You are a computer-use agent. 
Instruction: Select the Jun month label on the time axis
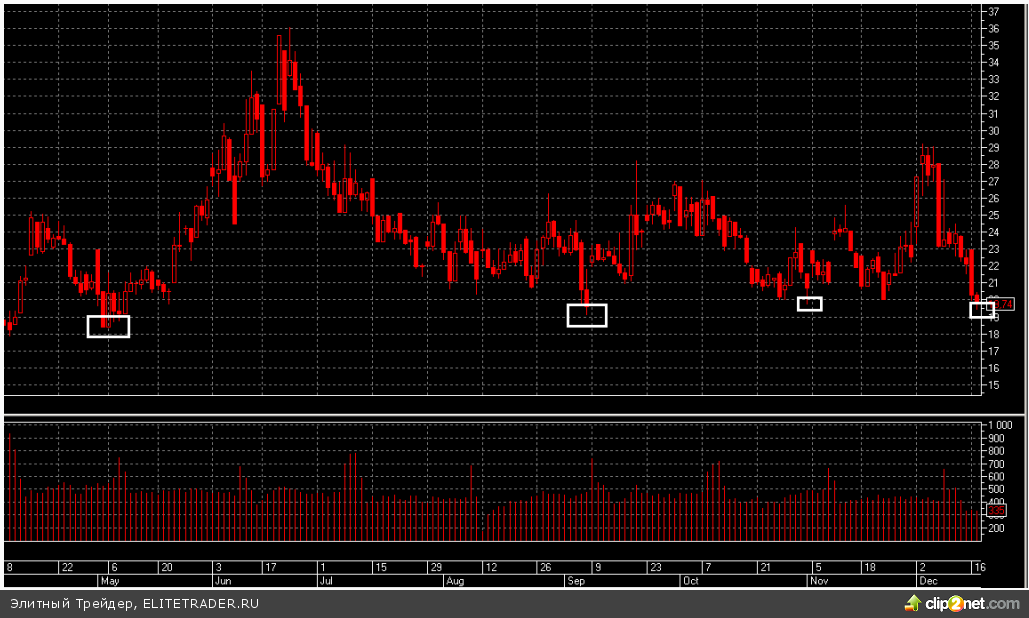click(223, 580)
